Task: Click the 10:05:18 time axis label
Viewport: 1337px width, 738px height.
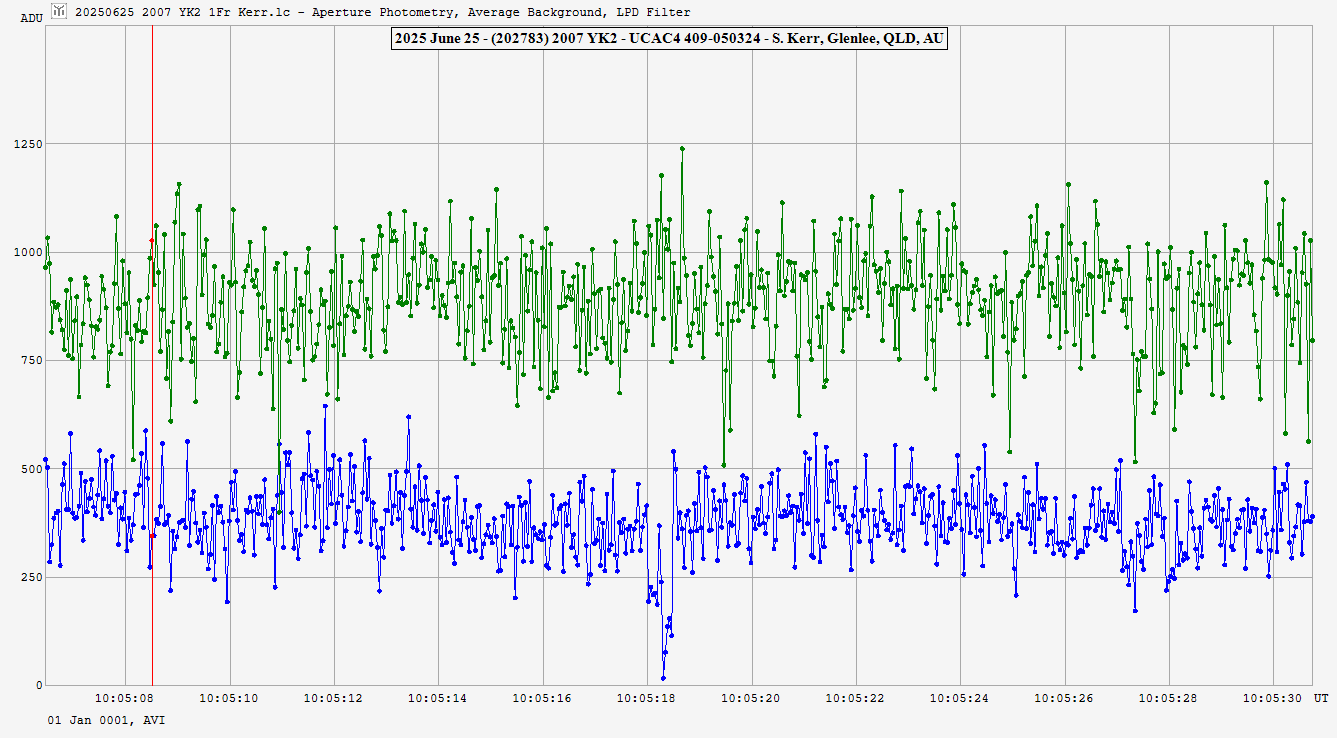Action: pos(647,698)
